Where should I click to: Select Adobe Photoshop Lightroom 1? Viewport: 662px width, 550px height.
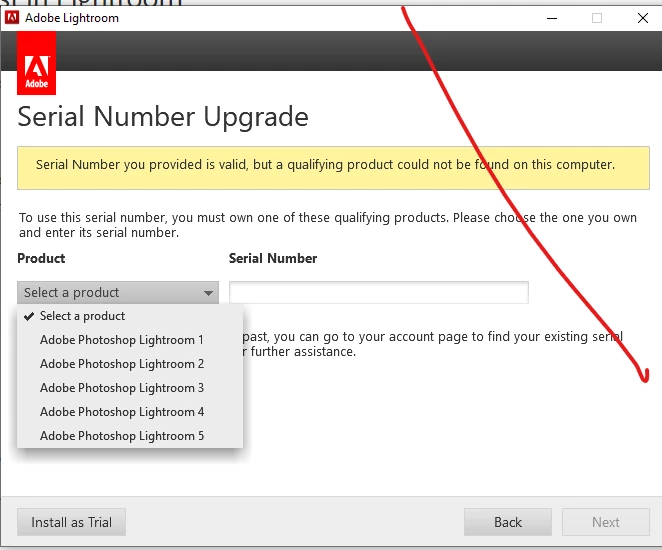point(130,340)
